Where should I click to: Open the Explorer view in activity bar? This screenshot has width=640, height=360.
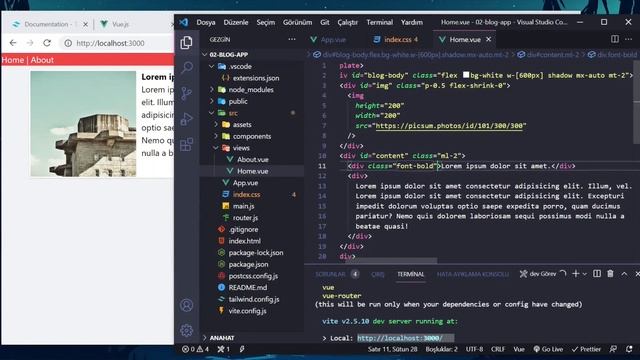tap(187, 42)
